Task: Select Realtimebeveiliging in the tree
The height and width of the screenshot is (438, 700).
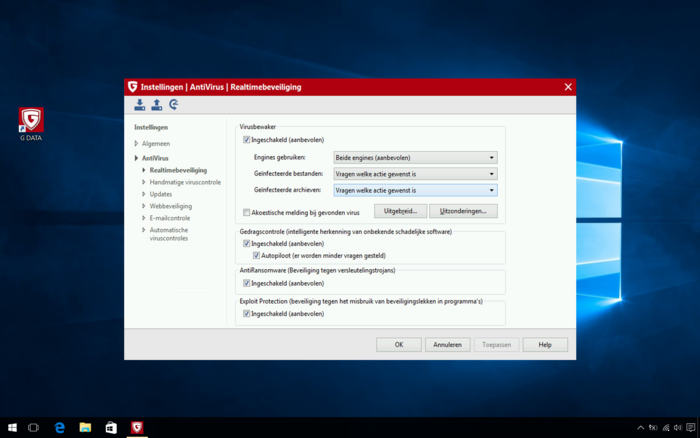Action: coord(178,170)
